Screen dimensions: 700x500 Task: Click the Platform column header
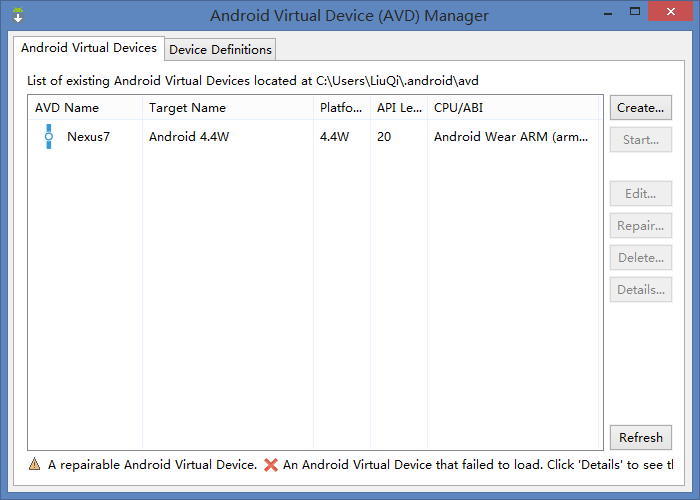tap(342, 108)
